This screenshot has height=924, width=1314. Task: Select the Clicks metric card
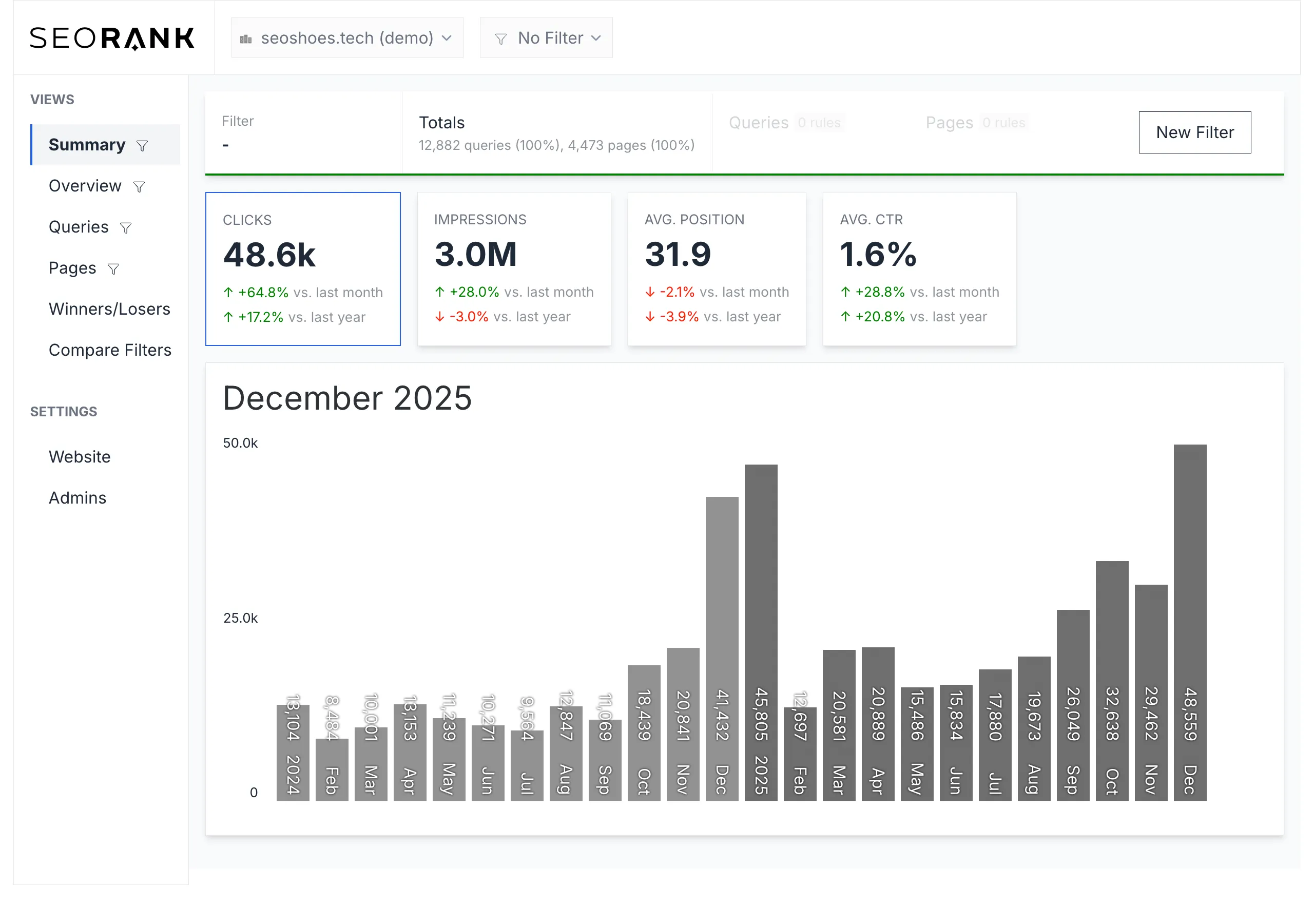[x=303, y=269]
